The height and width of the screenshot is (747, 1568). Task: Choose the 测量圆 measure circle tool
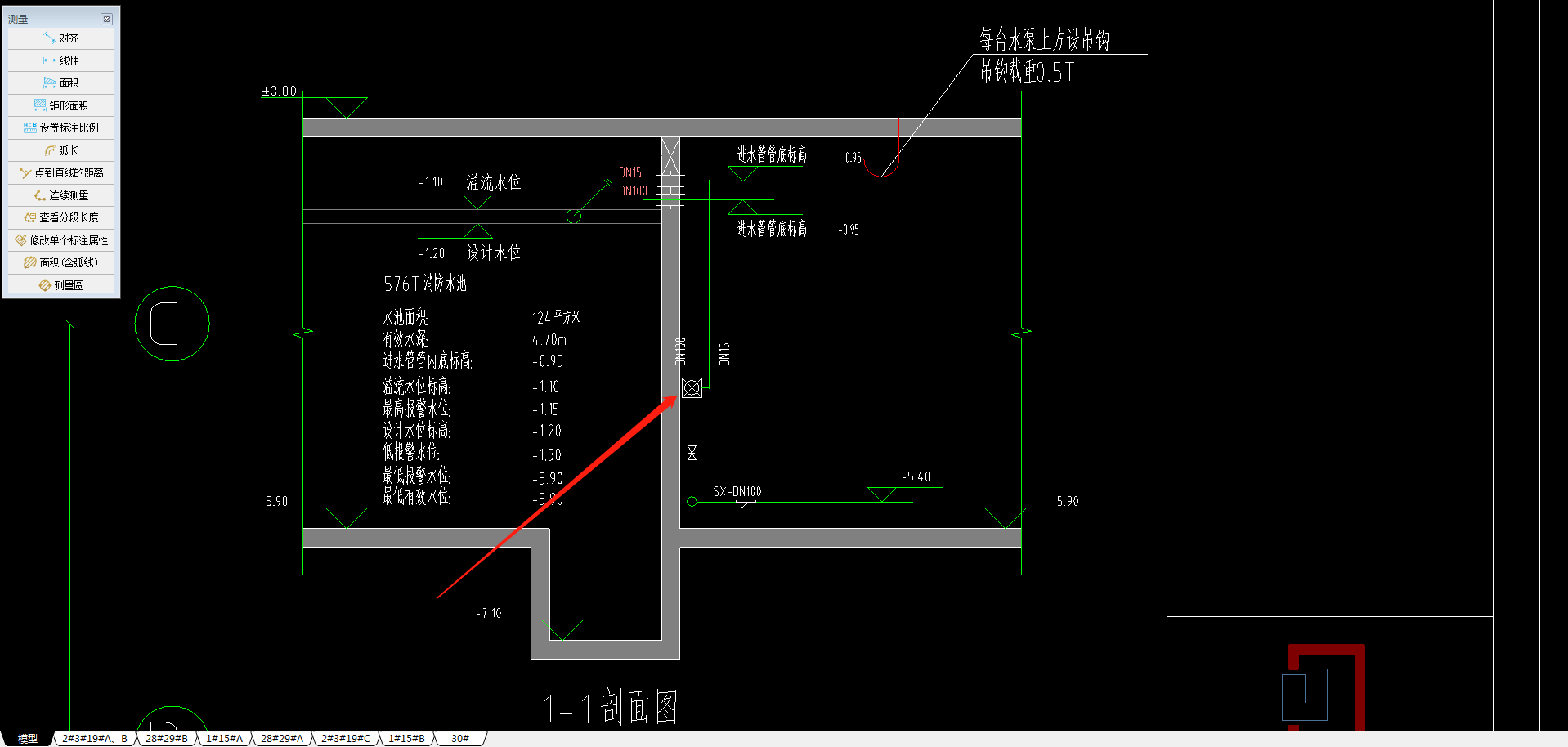coord(61,285)
